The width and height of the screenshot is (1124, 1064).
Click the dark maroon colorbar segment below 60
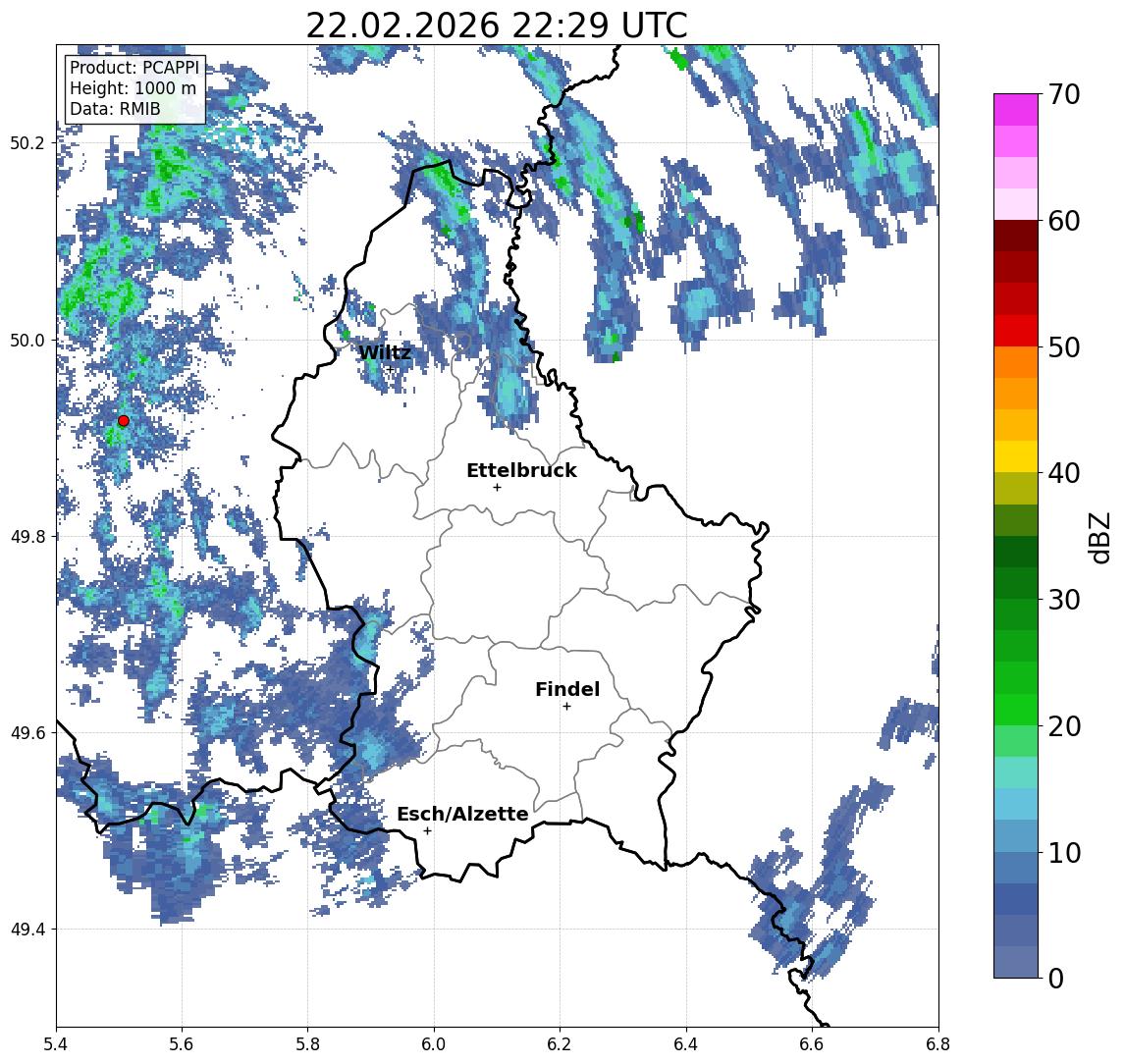(x=1016, y=236)
